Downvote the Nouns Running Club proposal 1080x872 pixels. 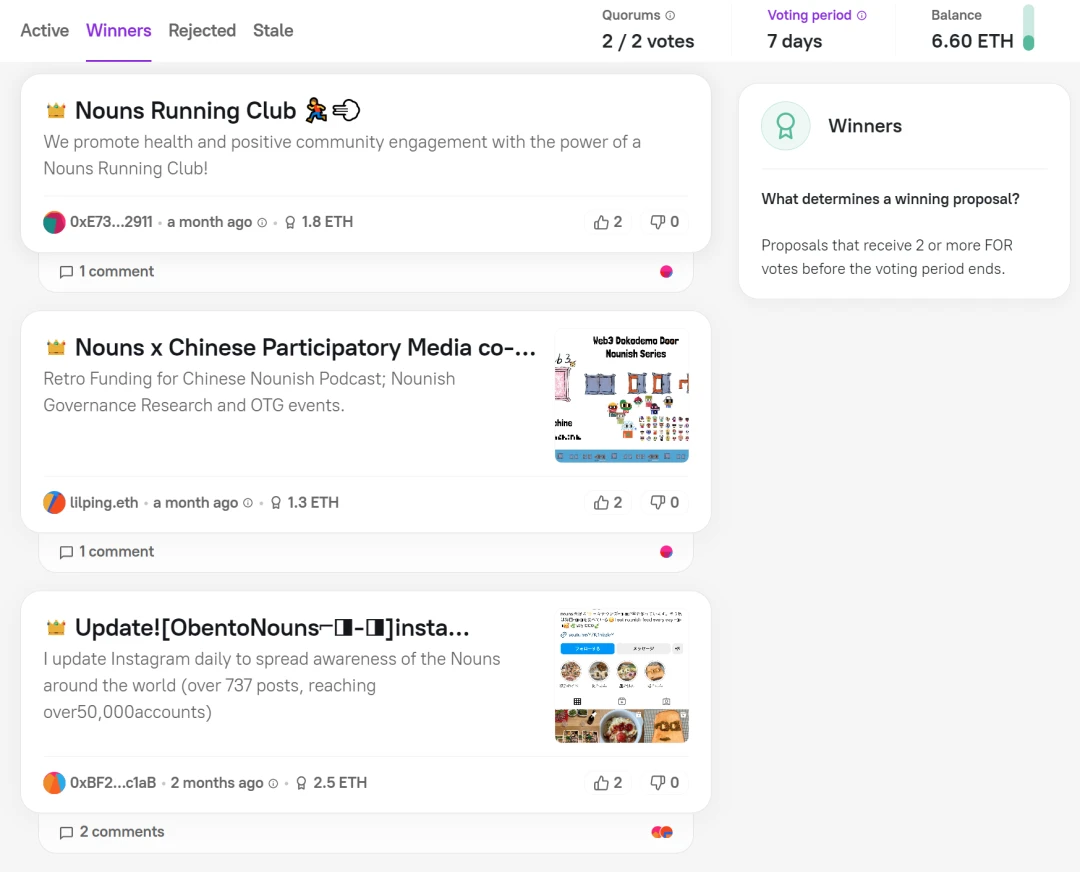[664, 222]
